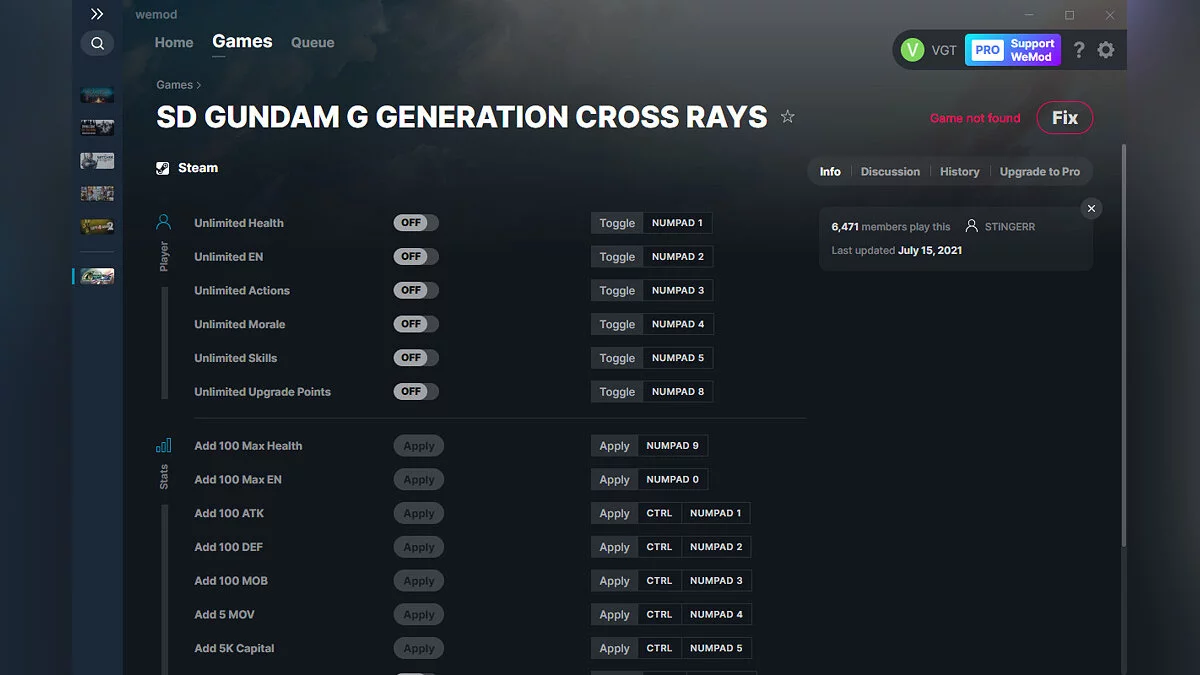Image resolution: width=1200 pixels, height=675 pixels.
Task: Open the search icon in sidebar
Action: tap(97, 43)
